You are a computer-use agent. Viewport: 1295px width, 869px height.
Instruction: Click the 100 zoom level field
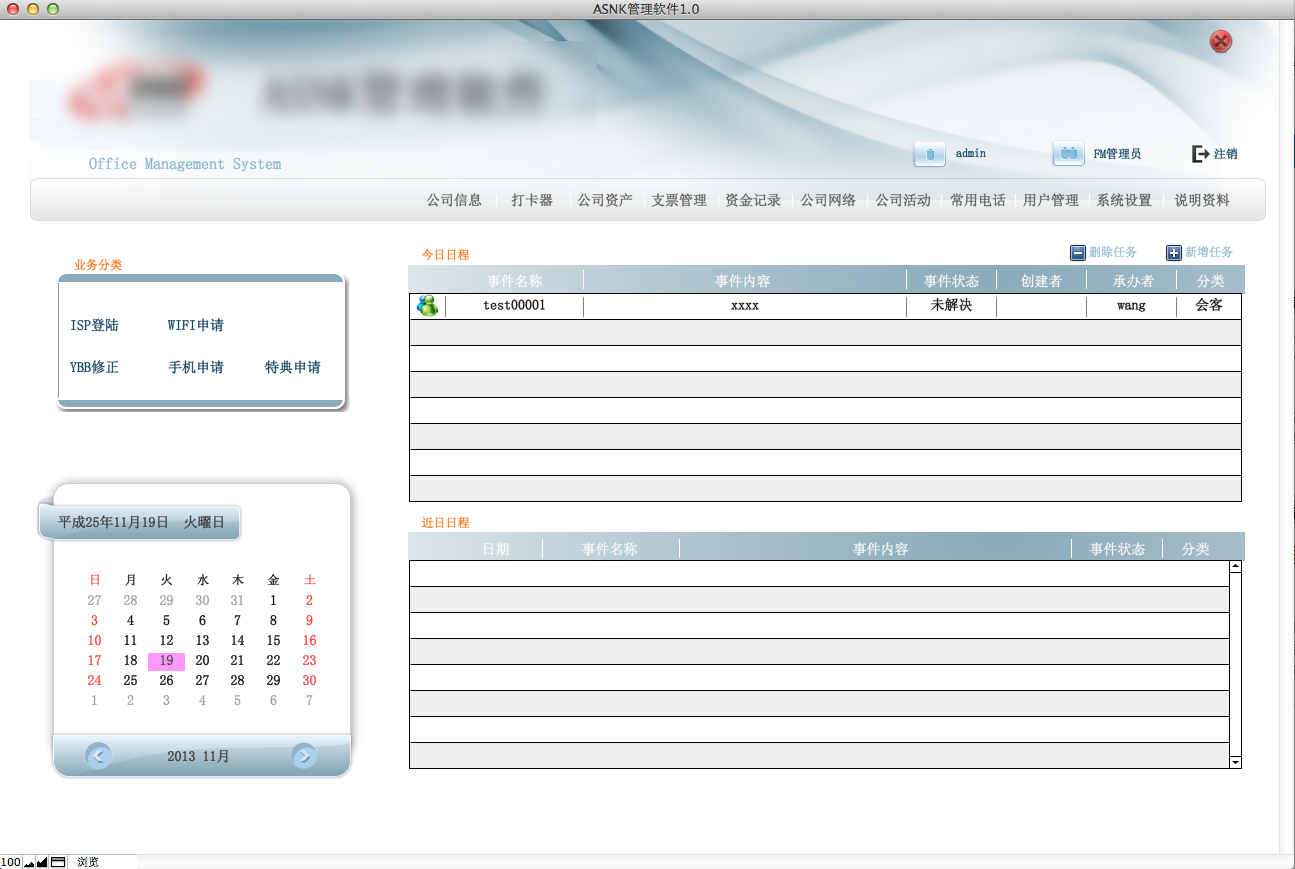click(11, 862)
